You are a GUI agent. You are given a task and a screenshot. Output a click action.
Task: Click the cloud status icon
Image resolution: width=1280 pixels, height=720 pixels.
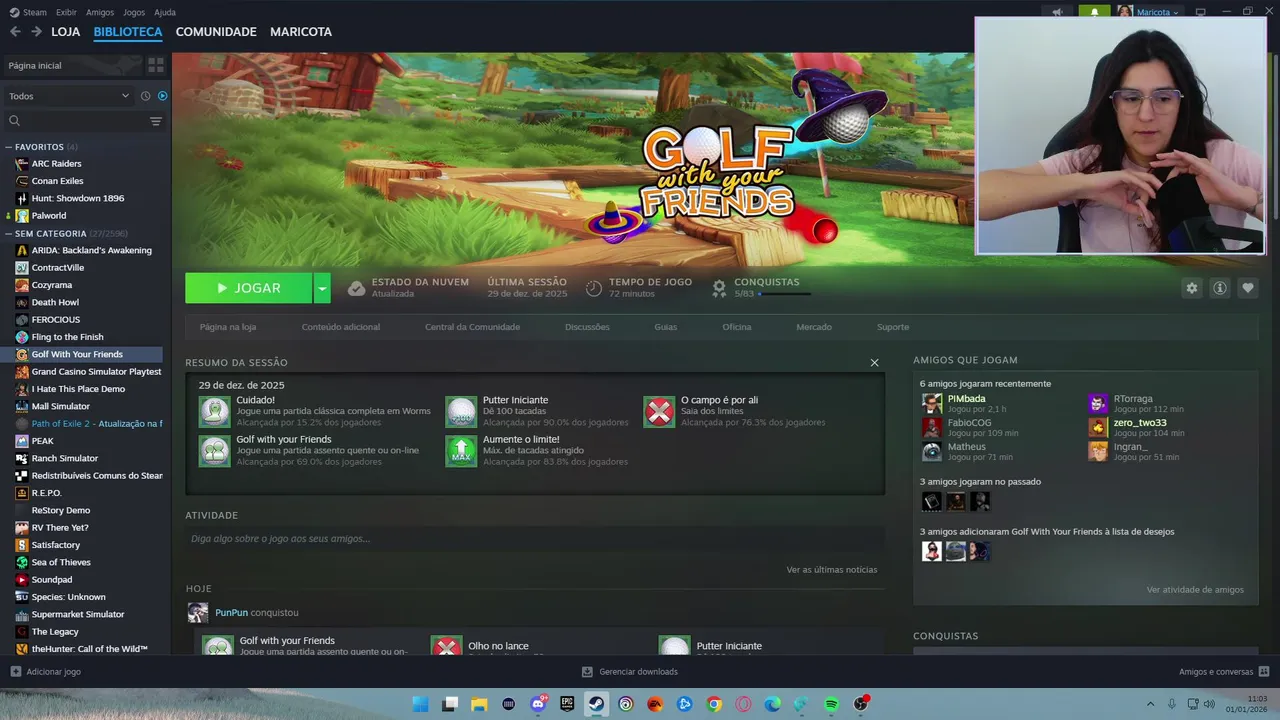(356, 288)
